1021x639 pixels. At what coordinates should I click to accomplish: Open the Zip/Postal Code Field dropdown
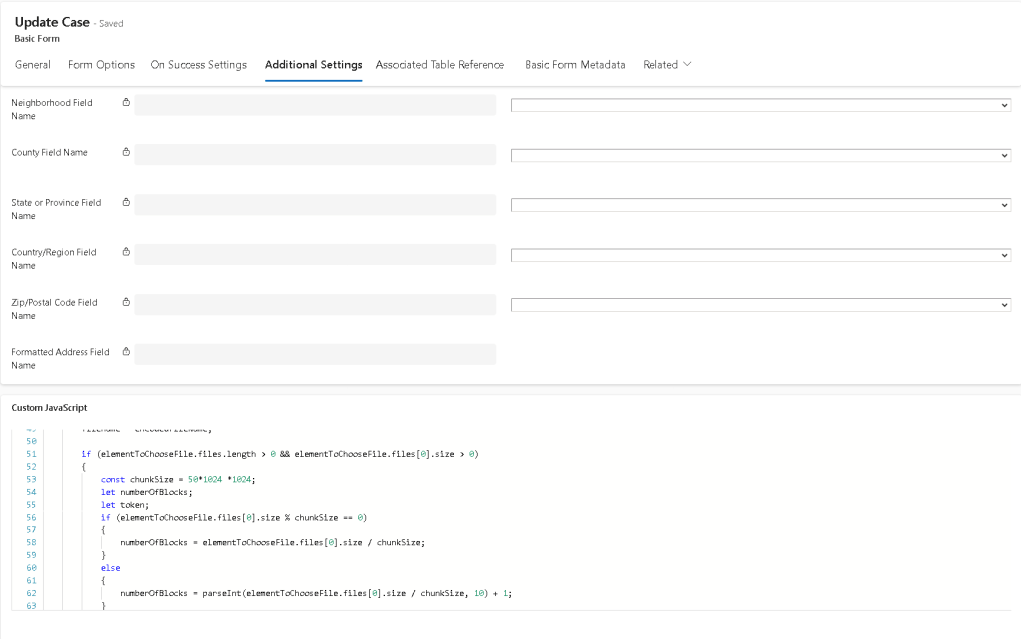click(1003, 304)
